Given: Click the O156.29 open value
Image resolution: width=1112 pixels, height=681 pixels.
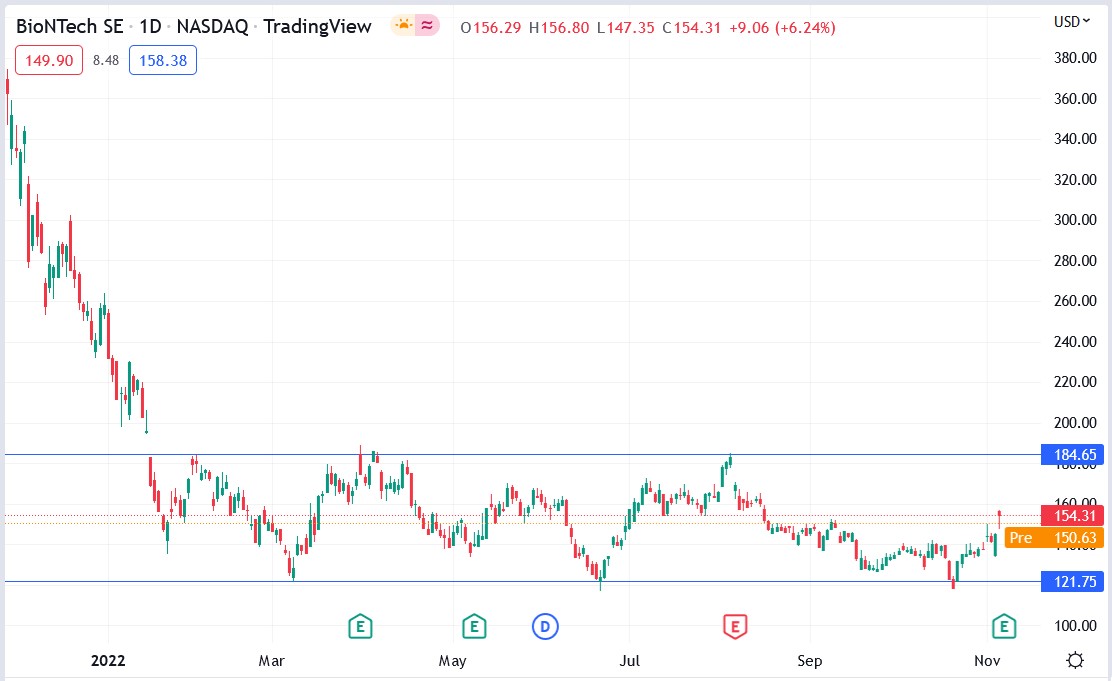Looking at the screenshot, I should pyautogui.click(x=491, y=28).
